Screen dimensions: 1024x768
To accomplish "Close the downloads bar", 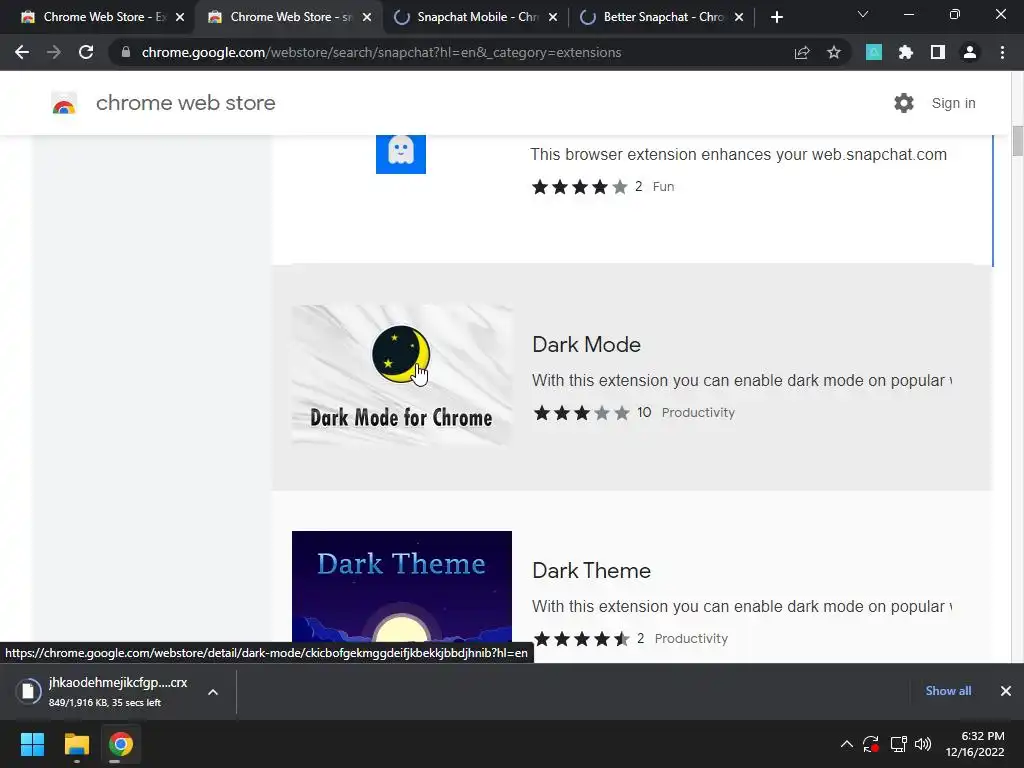I will [1006, 691].
